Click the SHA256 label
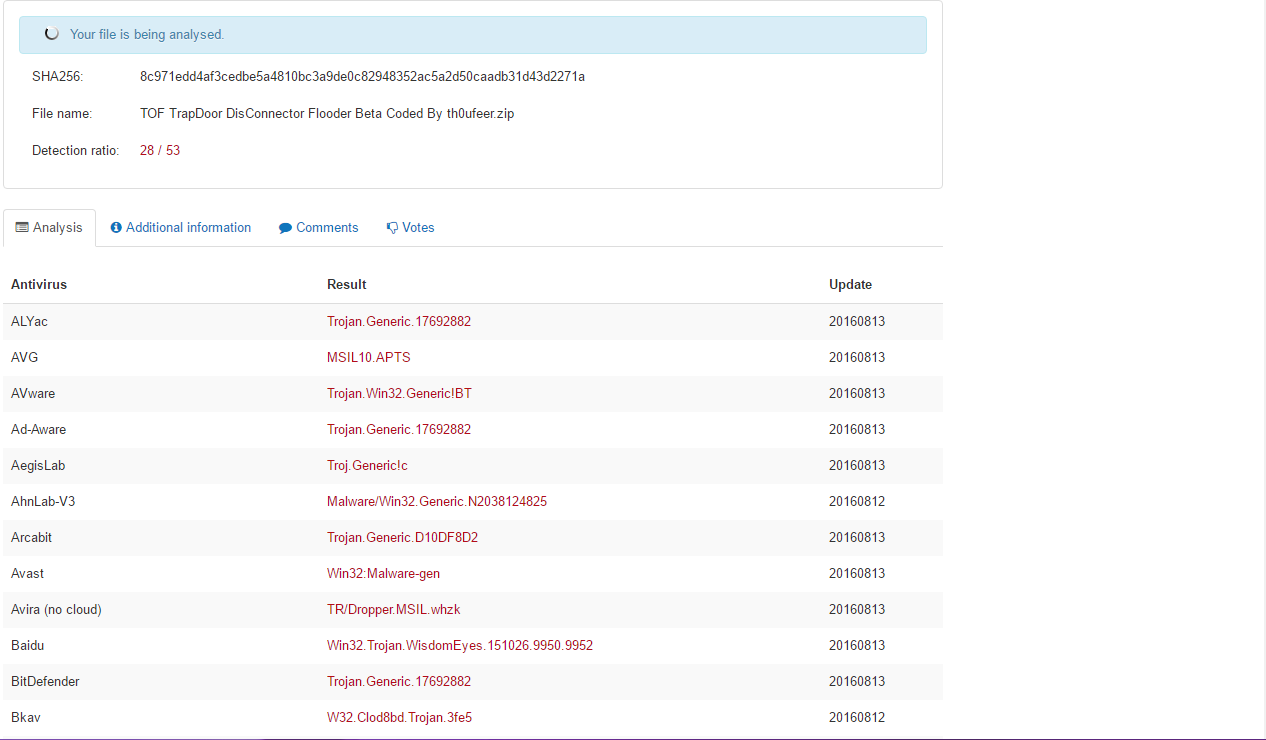Viewport: 1266px width, 740px height. 58,77
